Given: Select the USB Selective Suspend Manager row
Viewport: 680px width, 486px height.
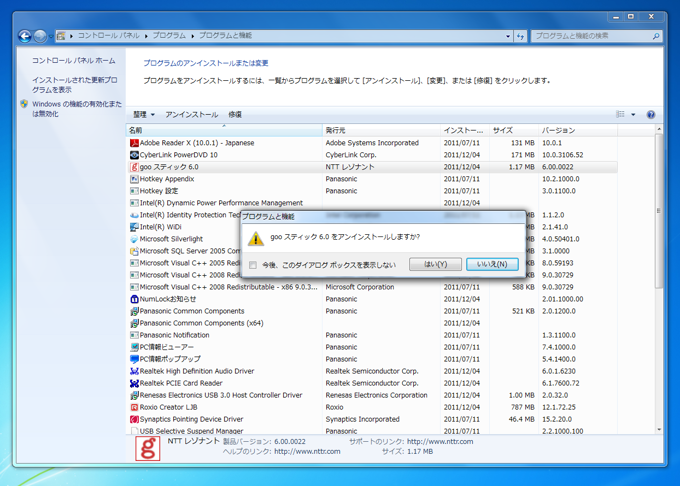Looking at the screenshot, I should tap(373, 431).
